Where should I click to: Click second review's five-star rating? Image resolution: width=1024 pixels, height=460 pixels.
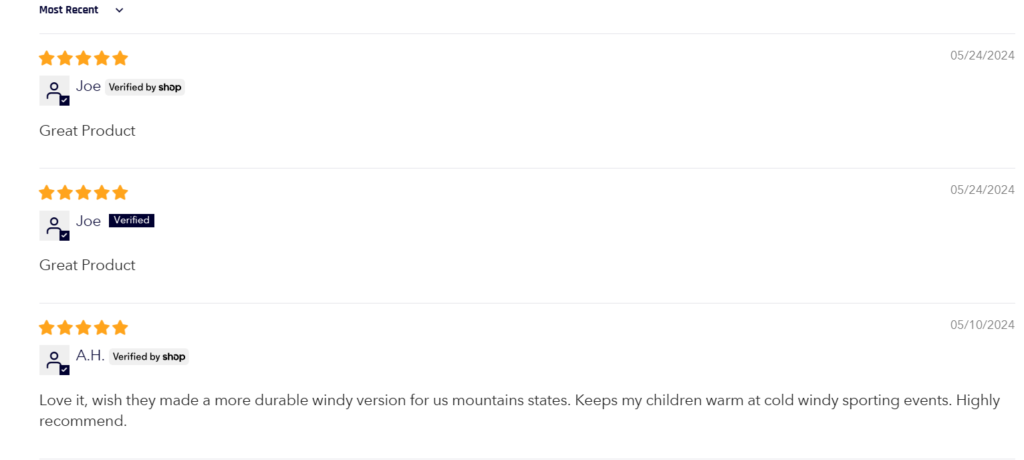pyautogui.click(x=83, y=193)
